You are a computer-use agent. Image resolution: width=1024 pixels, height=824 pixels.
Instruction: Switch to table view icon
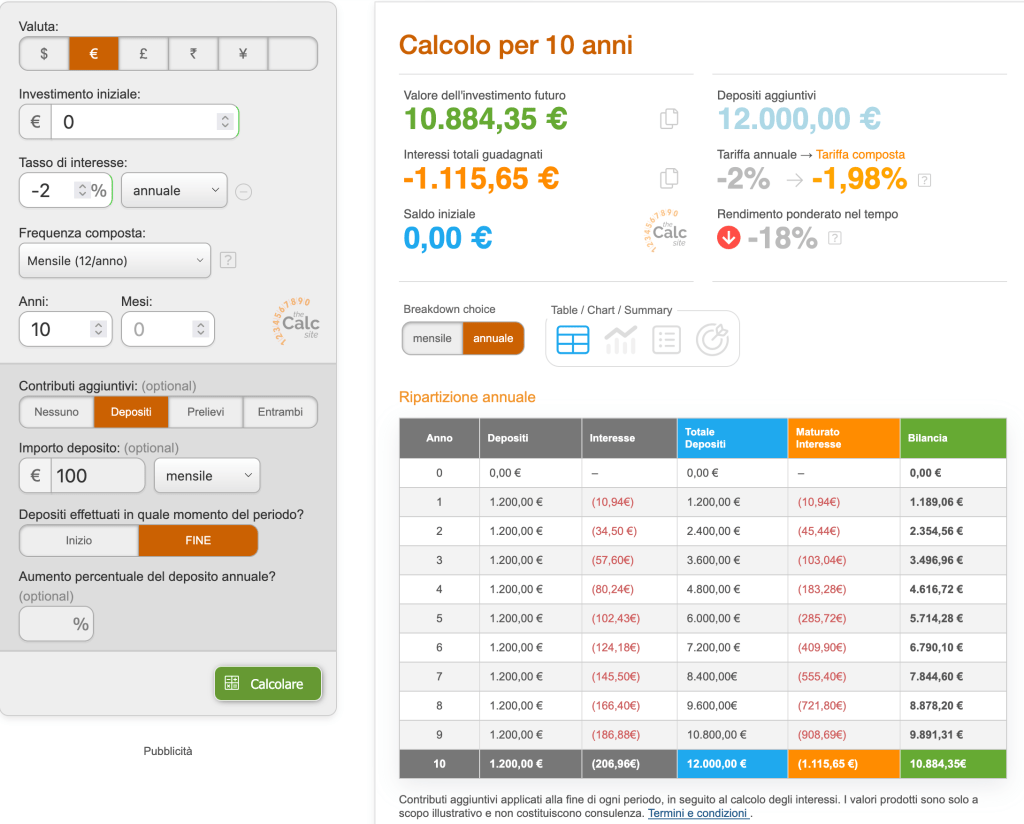[x=573, y=340]
